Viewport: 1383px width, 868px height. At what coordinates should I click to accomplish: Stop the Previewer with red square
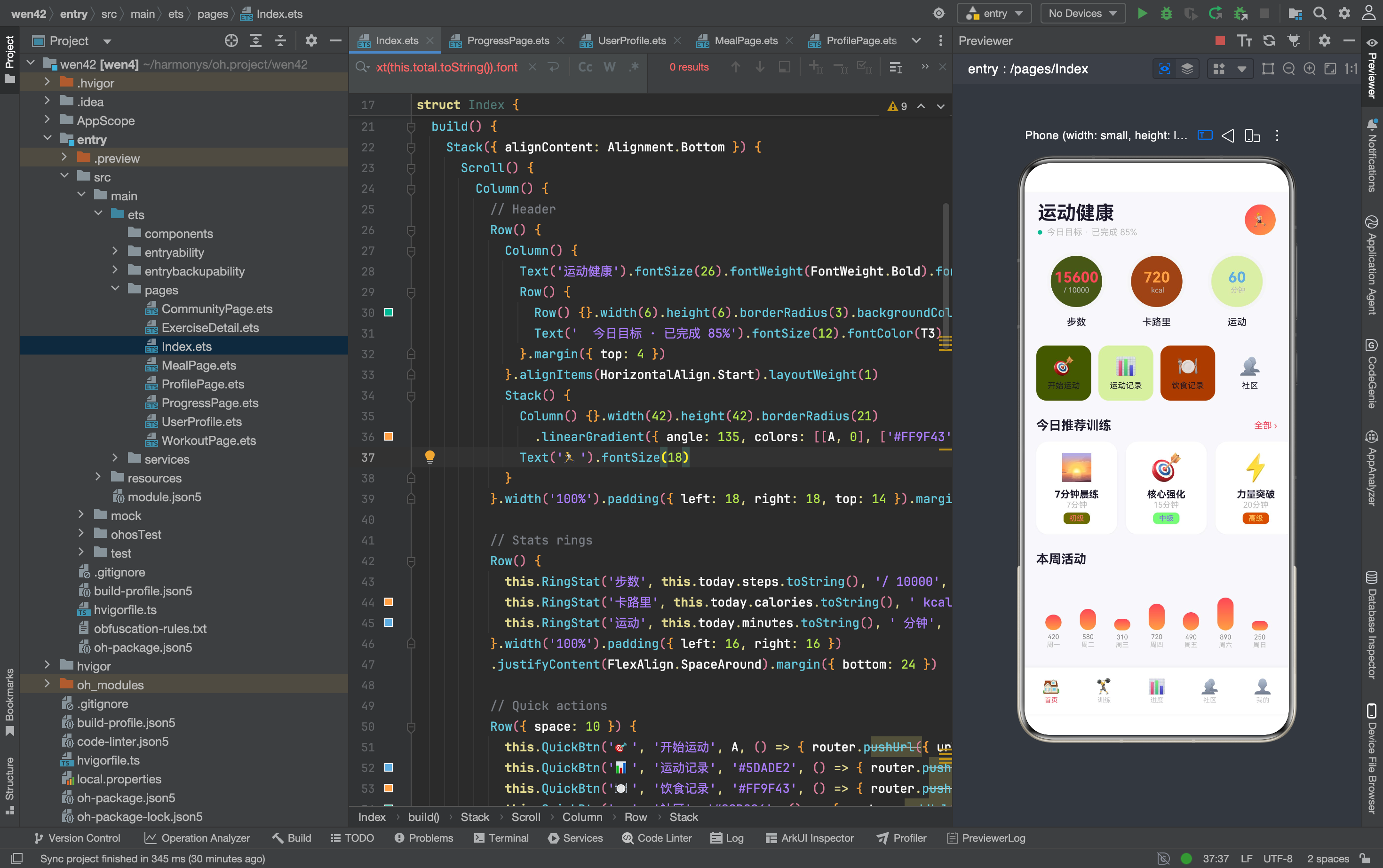click(x=1220, y=40)
